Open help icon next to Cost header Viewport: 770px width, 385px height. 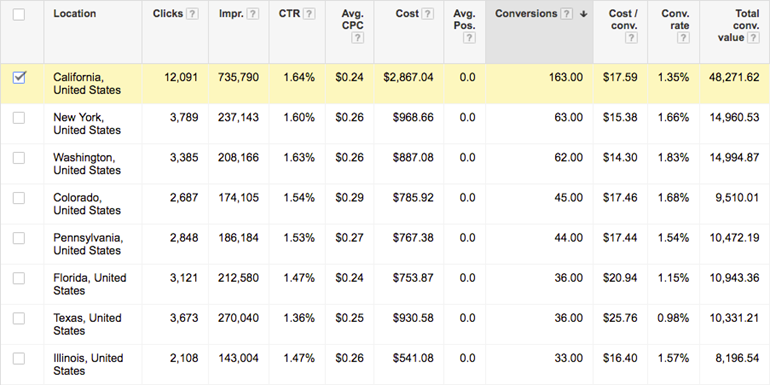coord(428,14)
